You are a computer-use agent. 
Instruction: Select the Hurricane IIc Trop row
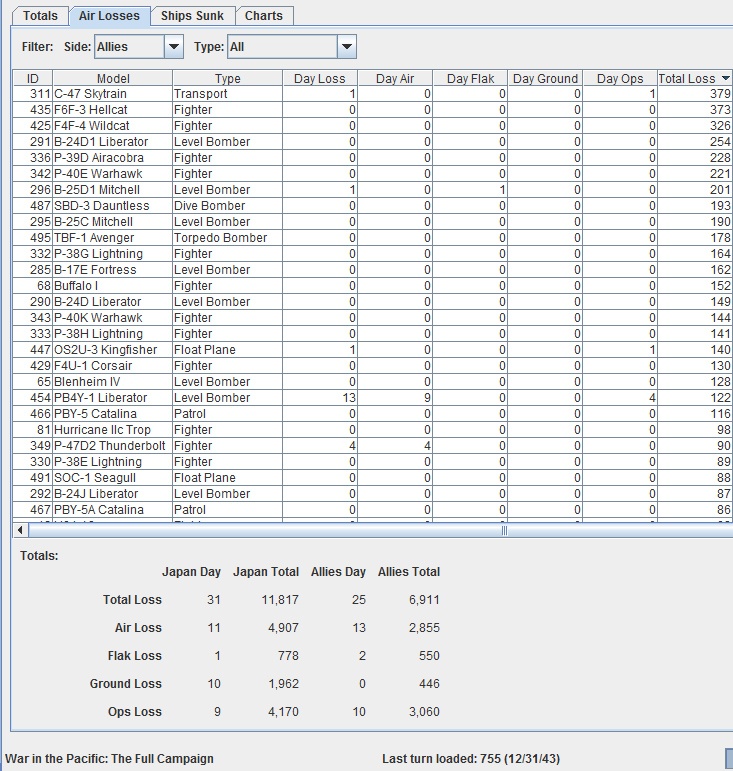(373, 430)
